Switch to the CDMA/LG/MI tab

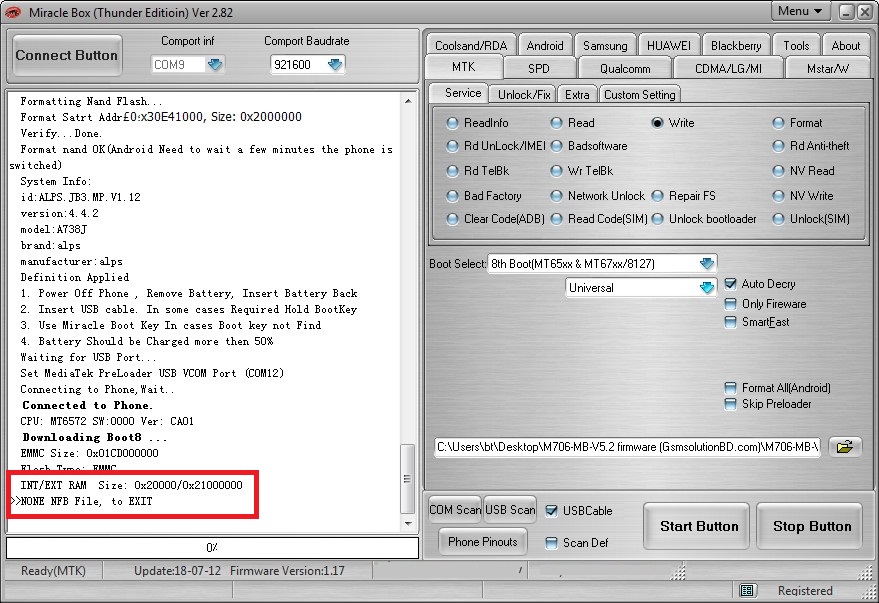tap(728, 68)
